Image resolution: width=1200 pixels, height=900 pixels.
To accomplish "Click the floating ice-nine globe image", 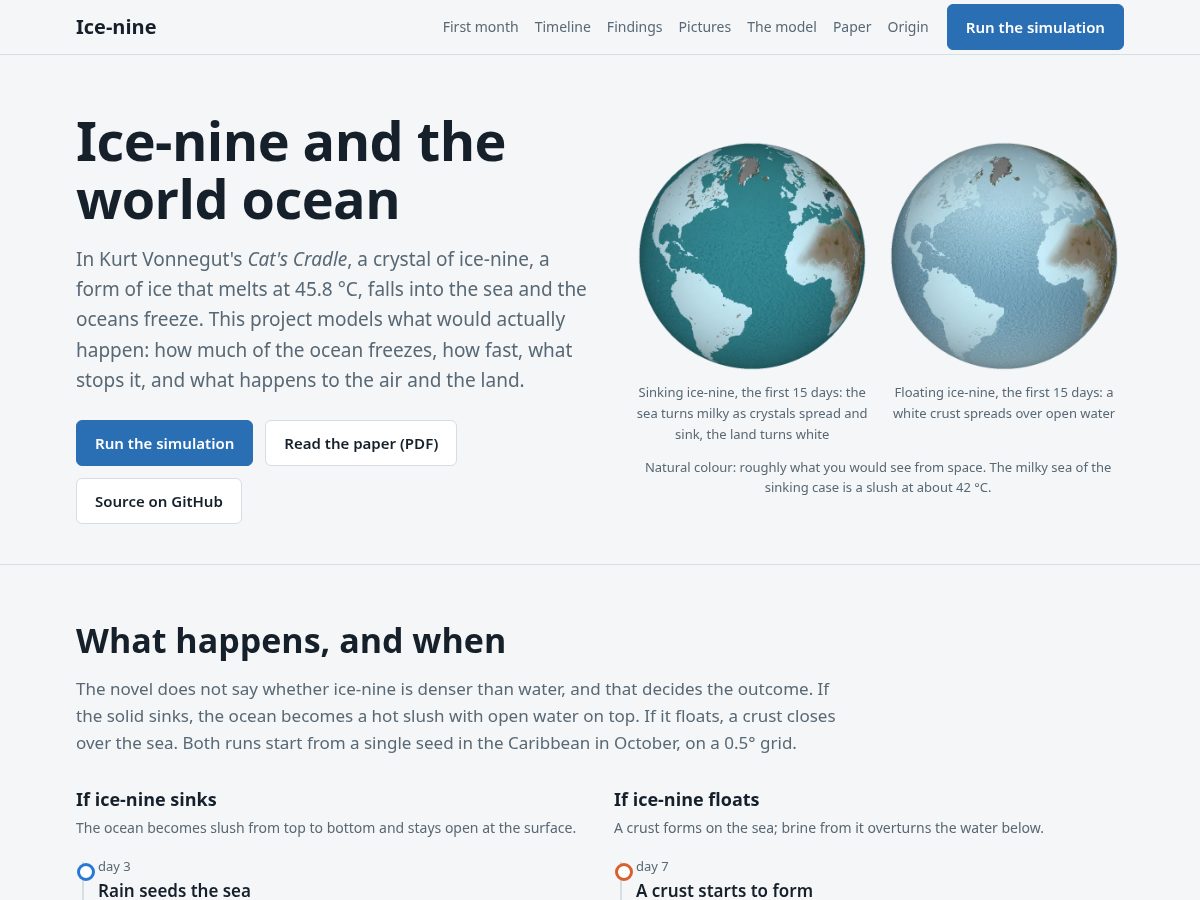I will (1004, 256).
